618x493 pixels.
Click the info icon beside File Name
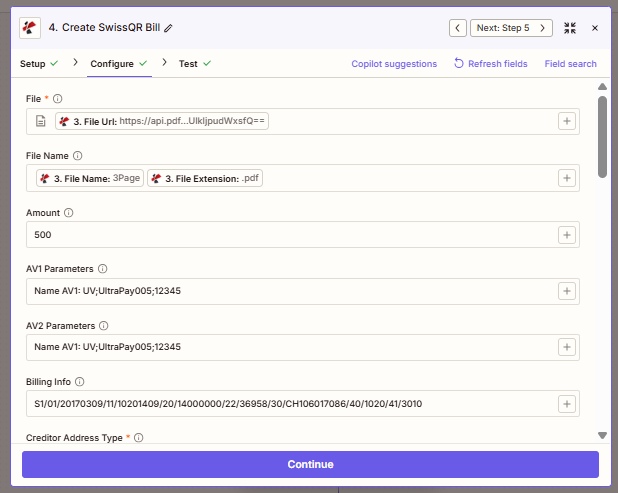coord(78,156)
